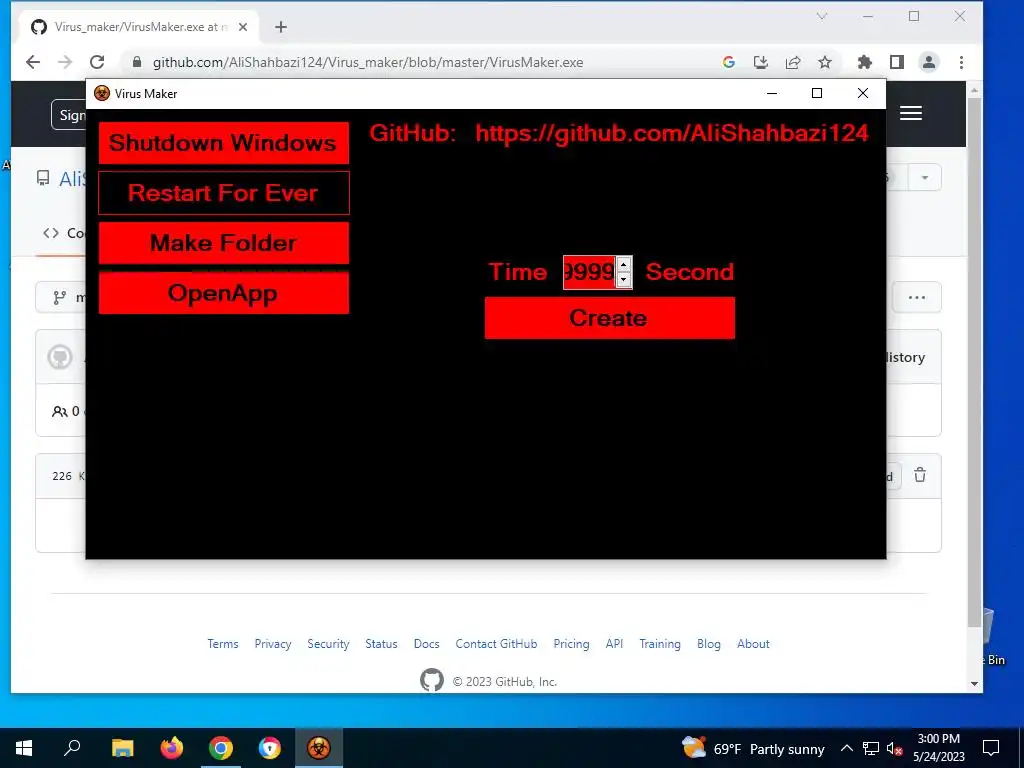Click the muted volume tray icon
This screenshot has height=768, width=1024.
tap(894, 749)
